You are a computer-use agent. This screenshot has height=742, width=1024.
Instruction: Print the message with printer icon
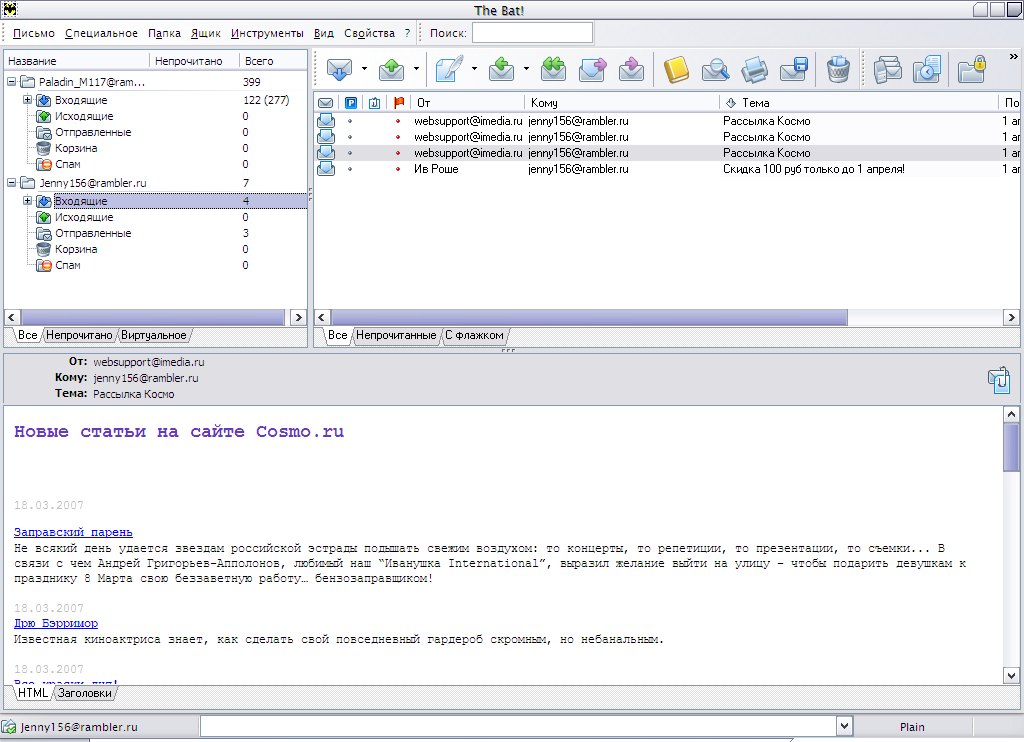(754, 69)
